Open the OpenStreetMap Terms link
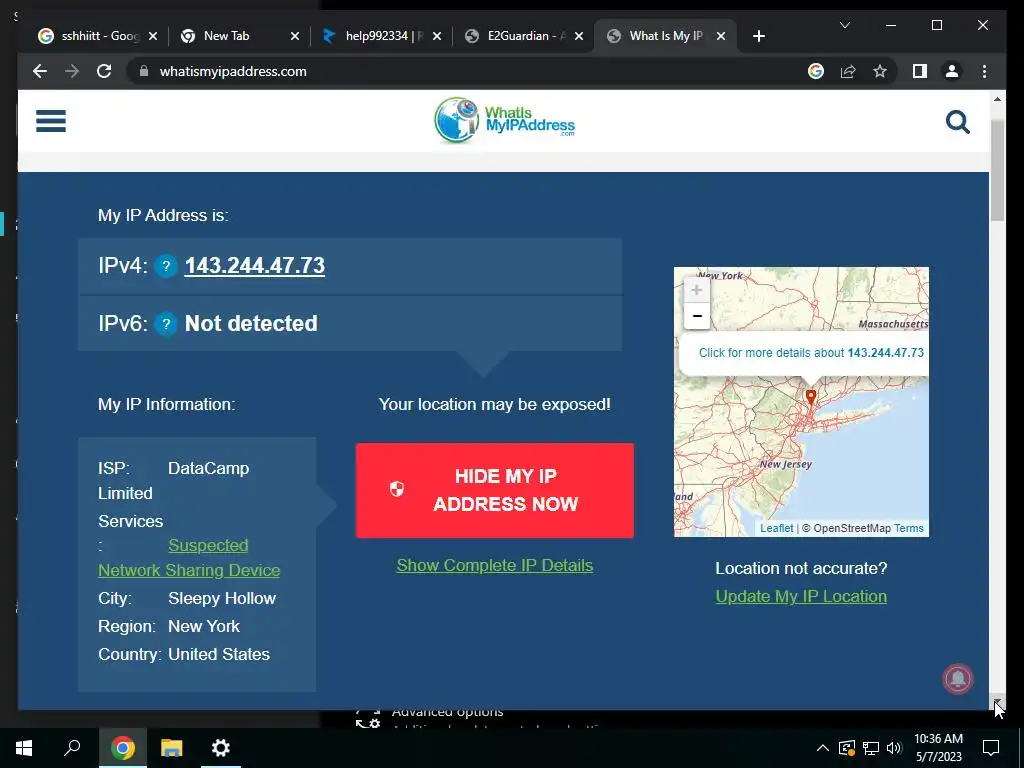 pyautogui.click(x=908, y=528)
